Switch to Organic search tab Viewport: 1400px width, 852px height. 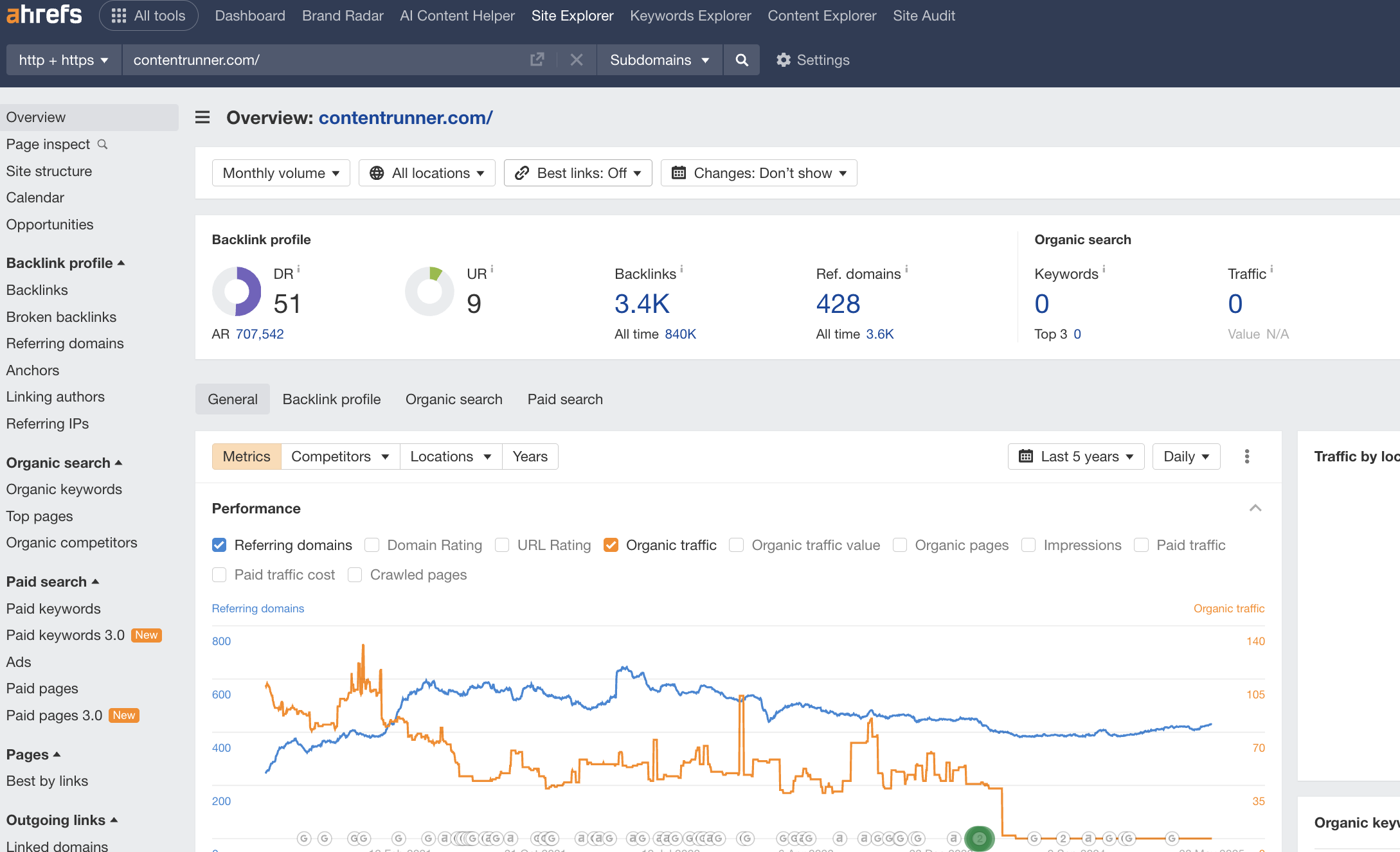click(x=454, y=399)
